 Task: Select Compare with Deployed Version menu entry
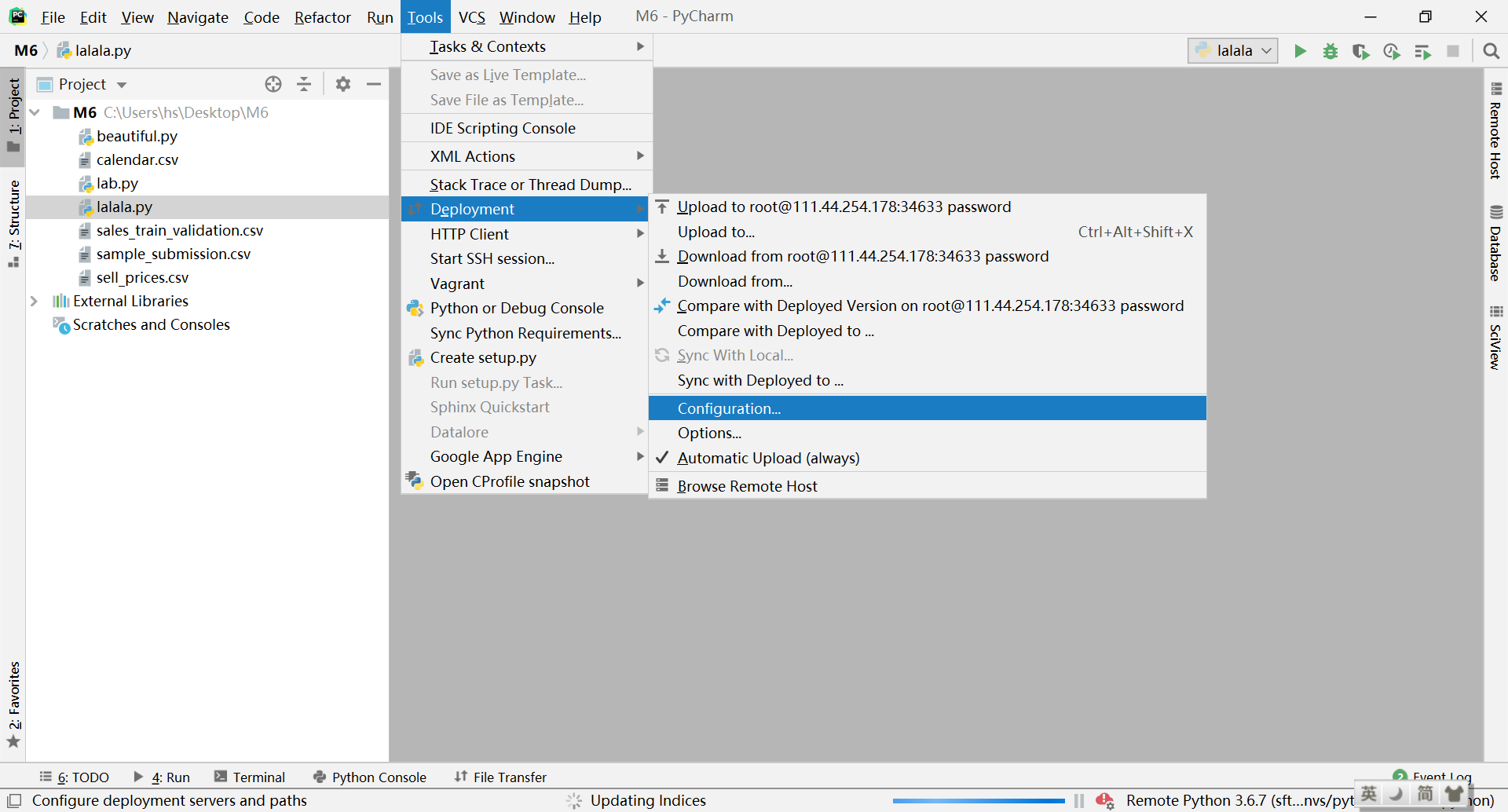[x=928, y=305]
